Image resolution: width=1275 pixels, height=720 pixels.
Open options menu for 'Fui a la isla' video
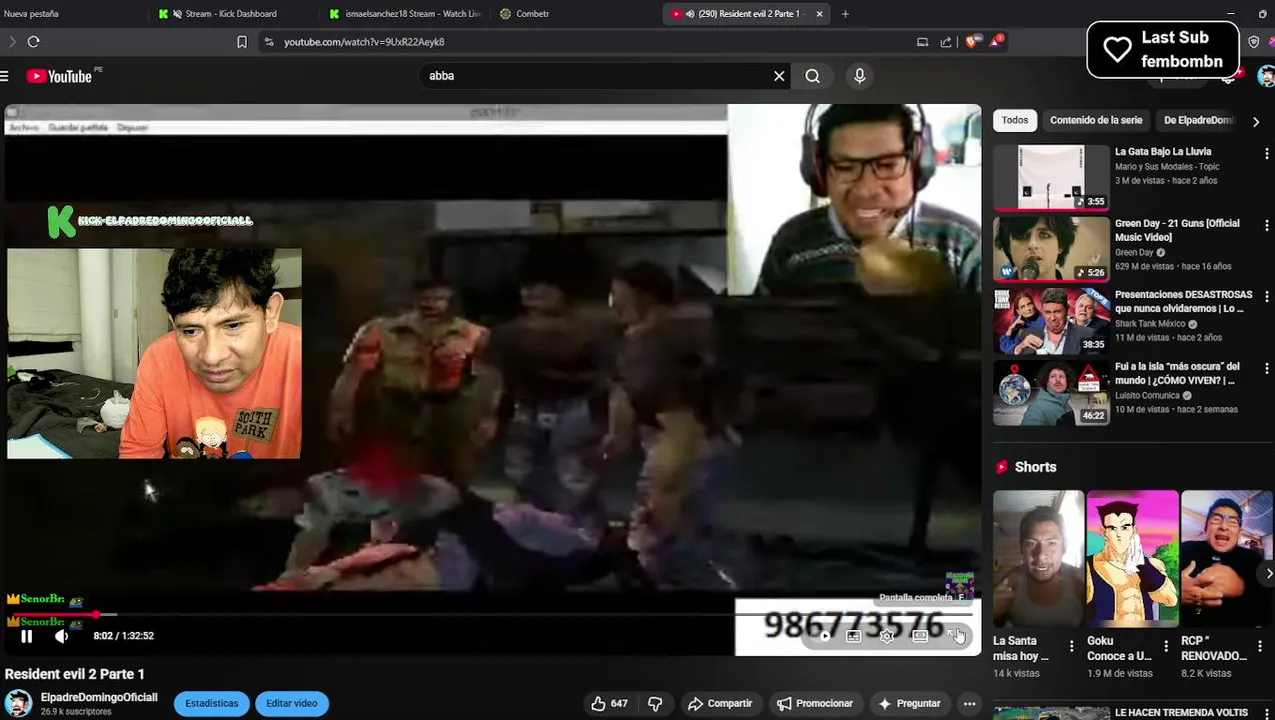tap(1266, 369)
